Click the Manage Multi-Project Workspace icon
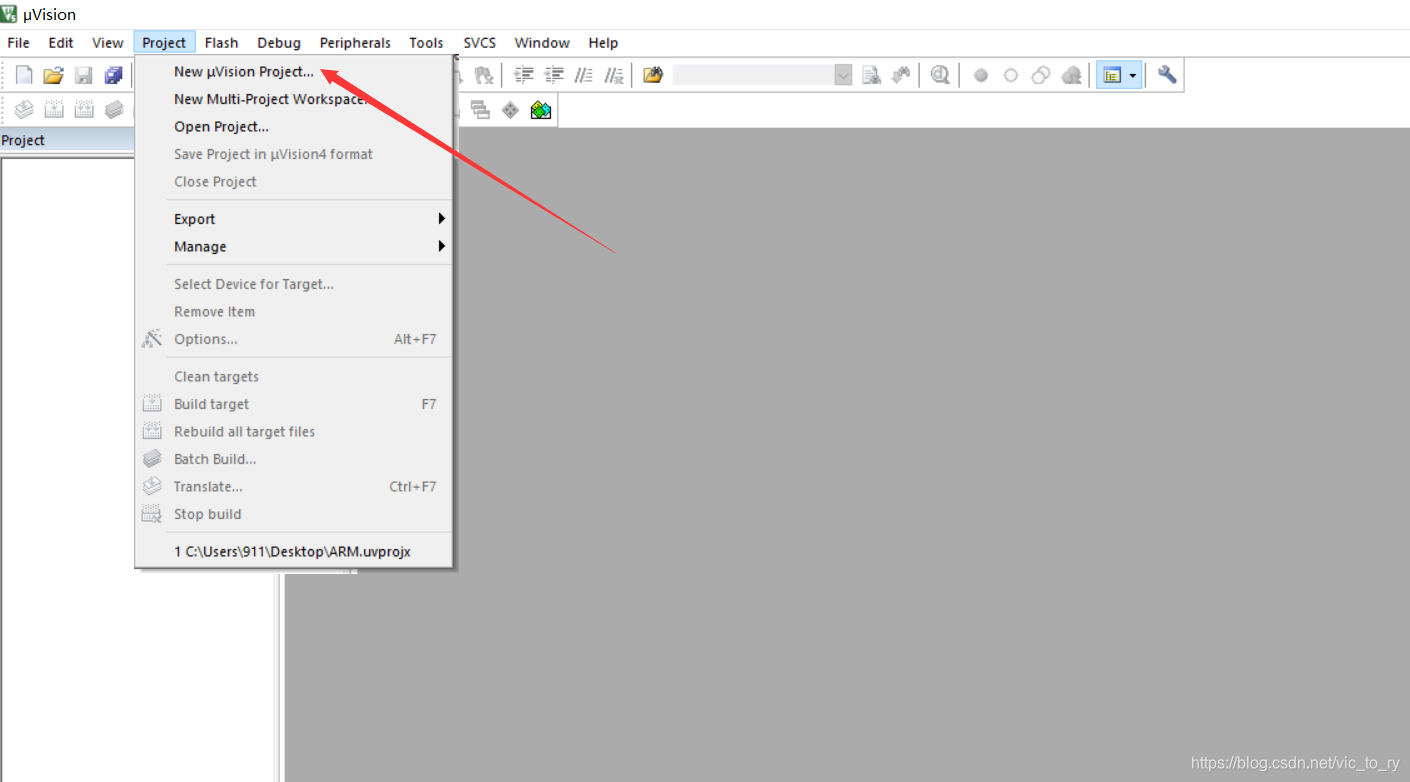1410x782 pixels. [x=480, y=110]
